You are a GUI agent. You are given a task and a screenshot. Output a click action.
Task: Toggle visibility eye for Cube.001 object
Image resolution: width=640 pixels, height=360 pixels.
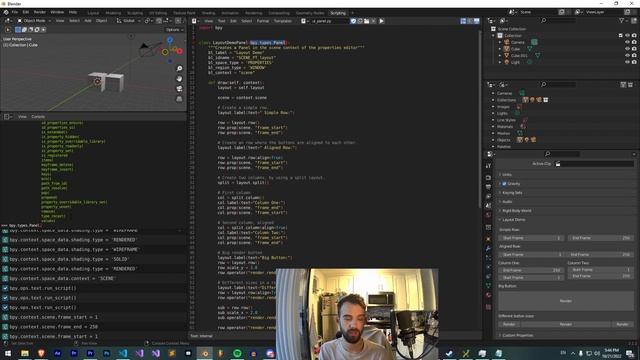[x=627, y=55]
